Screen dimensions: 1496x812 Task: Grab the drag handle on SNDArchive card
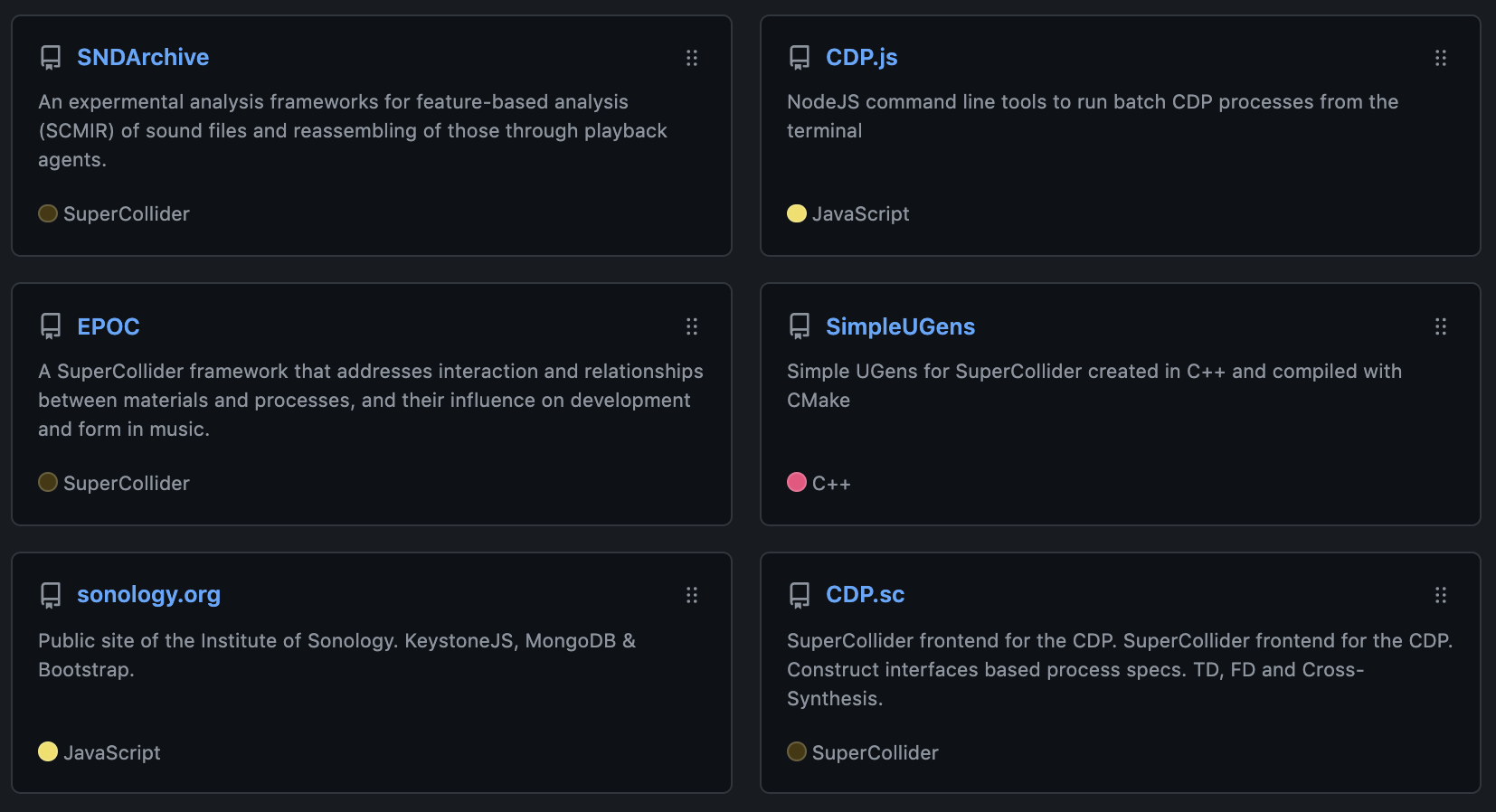pyautogui.click(x=692, y=58)
